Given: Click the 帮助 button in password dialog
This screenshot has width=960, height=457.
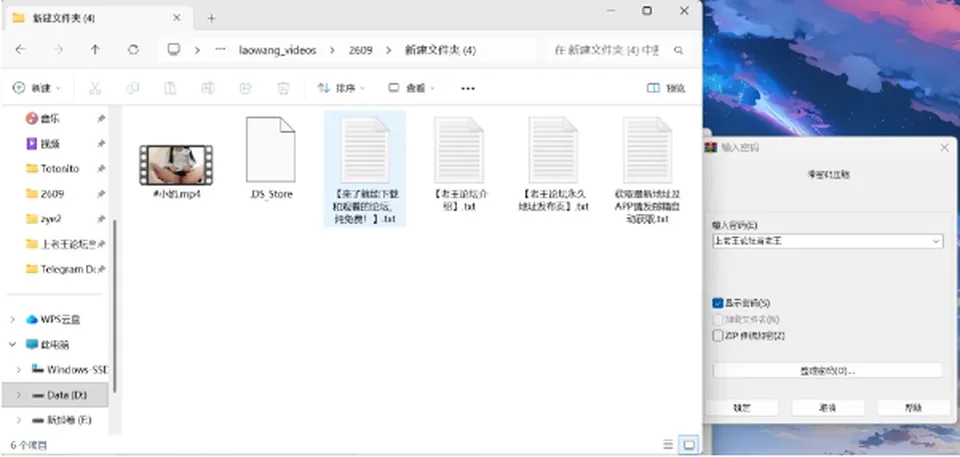Looking at the screenshot, I should (913, 407).
